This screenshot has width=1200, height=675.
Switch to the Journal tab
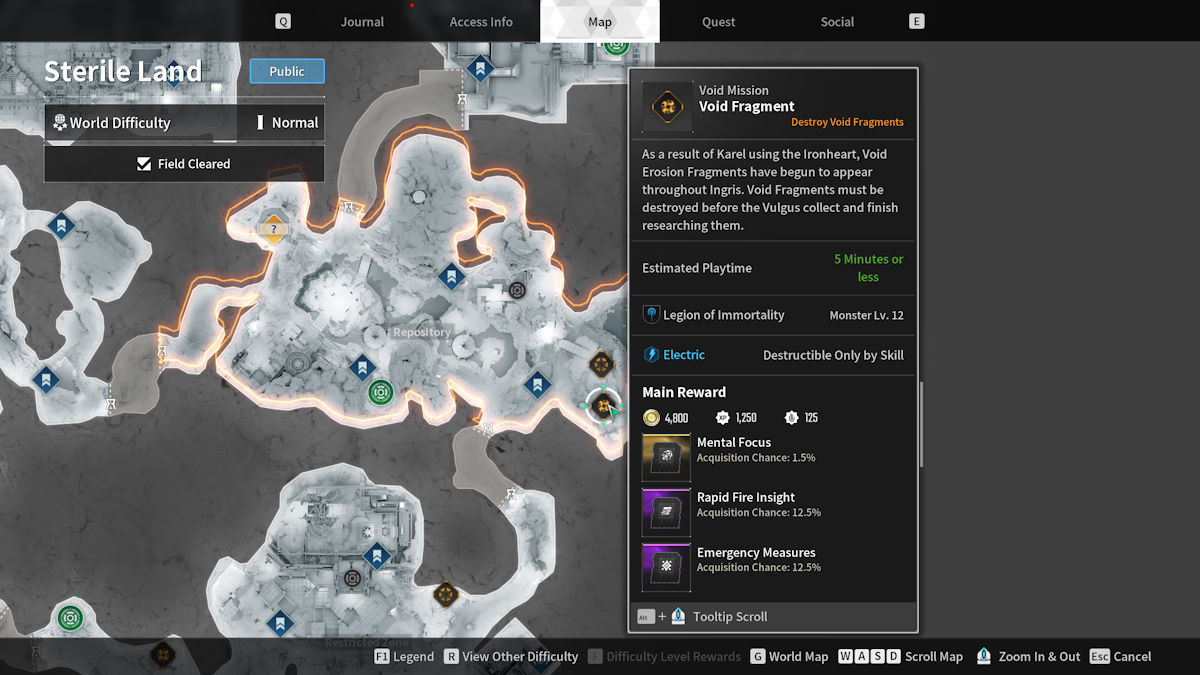click(x=362, y=21)
